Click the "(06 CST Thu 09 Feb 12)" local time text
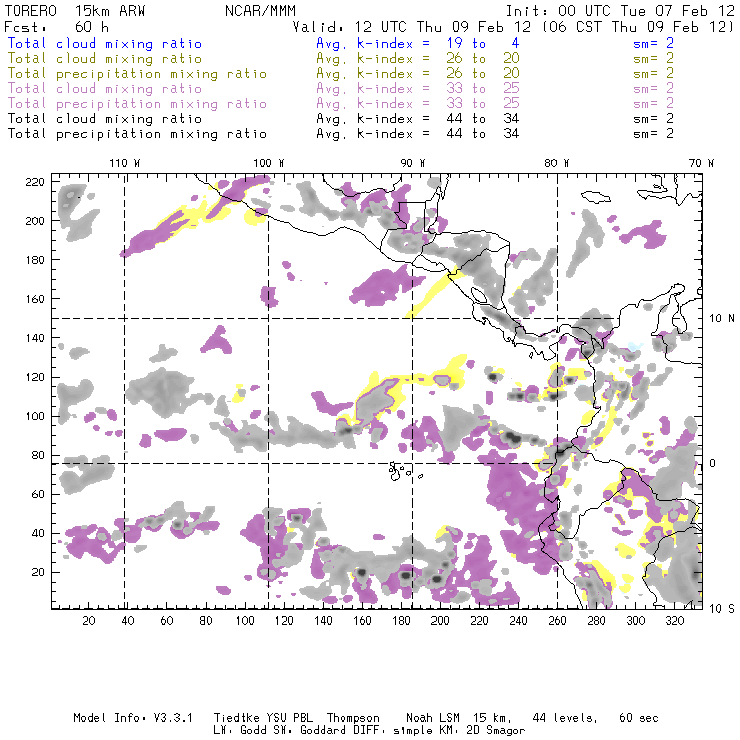Image resolution: width=740 pixels, height=740 pixels. click(638, 27)
